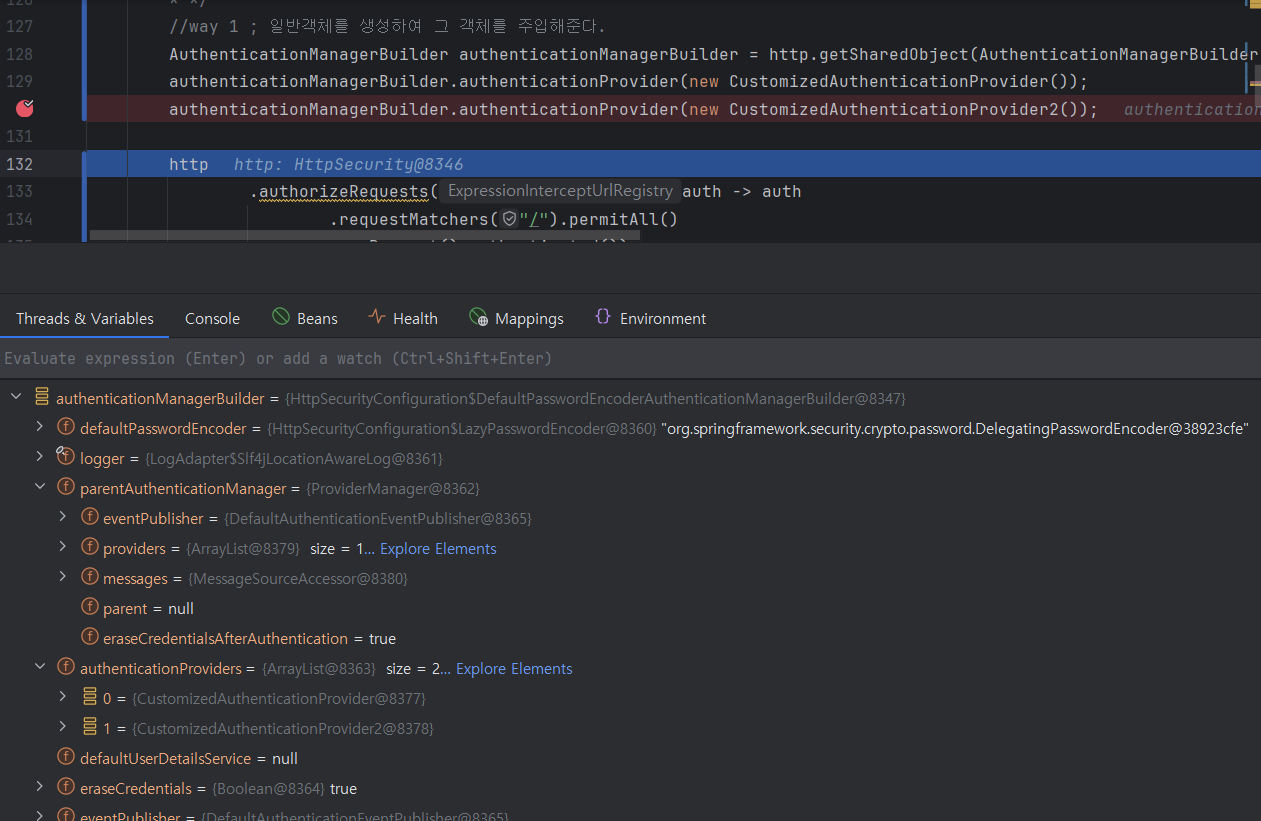Click line number 128 in gutter
Image resolution: width=1261 pixels, height=821 pixels.
pos(20,54)
